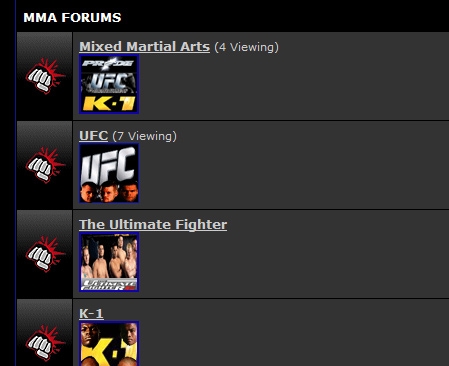Click the MMA FORUMS section header
Screen dimensions: 449x366
(x=72, y=18)
